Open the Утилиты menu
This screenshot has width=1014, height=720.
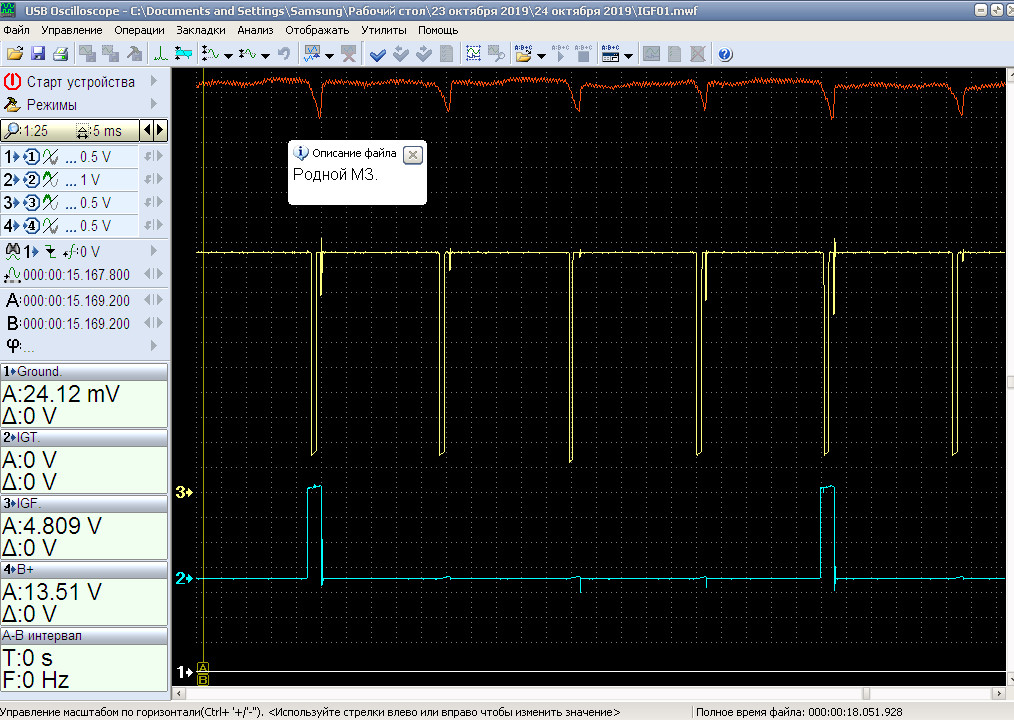point(383,30)
